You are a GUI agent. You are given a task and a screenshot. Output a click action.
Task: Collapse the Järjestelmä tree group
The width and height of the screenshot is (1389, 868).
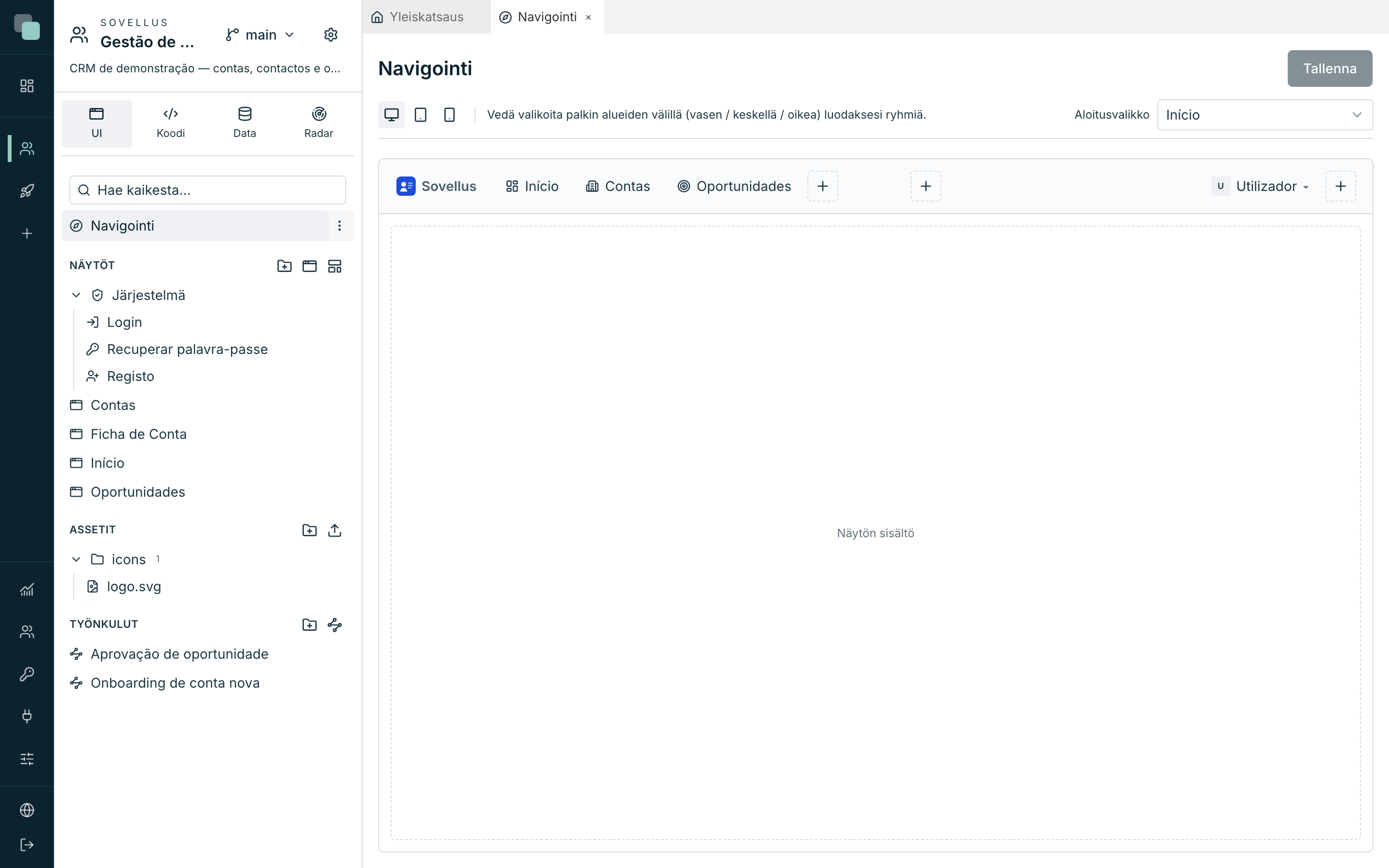coord(76,295)
